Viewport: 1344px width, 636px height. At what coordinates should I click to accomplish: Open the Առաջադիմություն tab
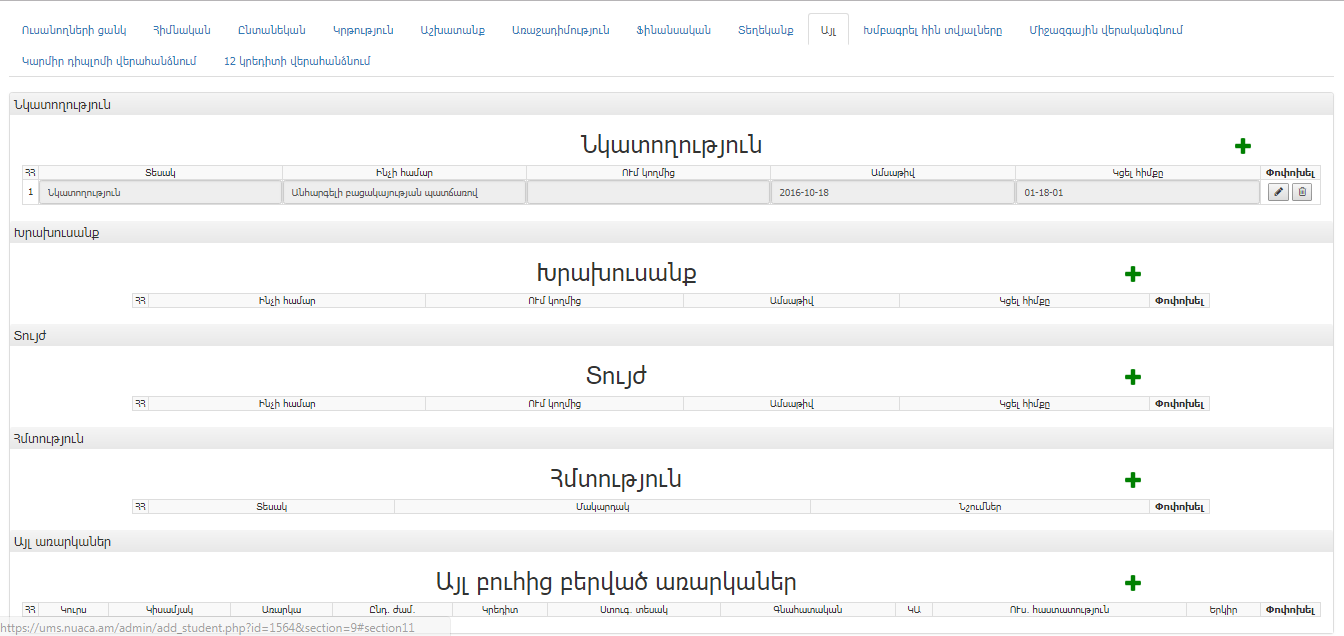[560, 30]
